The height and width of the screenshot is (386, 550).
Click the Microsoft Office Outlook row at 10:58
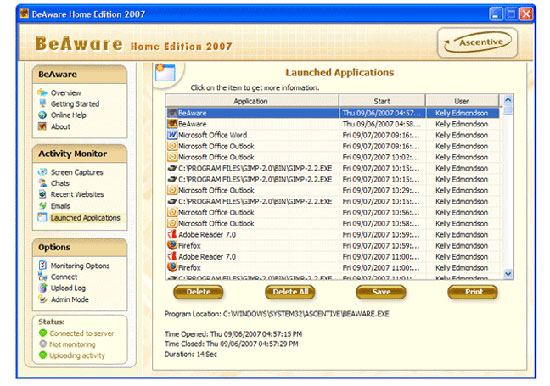(x=333, y=223)
